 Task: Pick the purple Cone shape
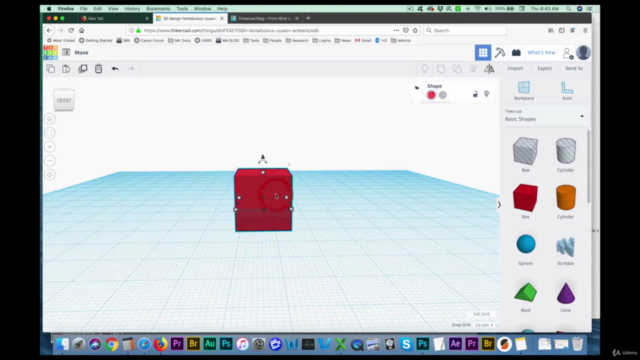coord(566,293)
